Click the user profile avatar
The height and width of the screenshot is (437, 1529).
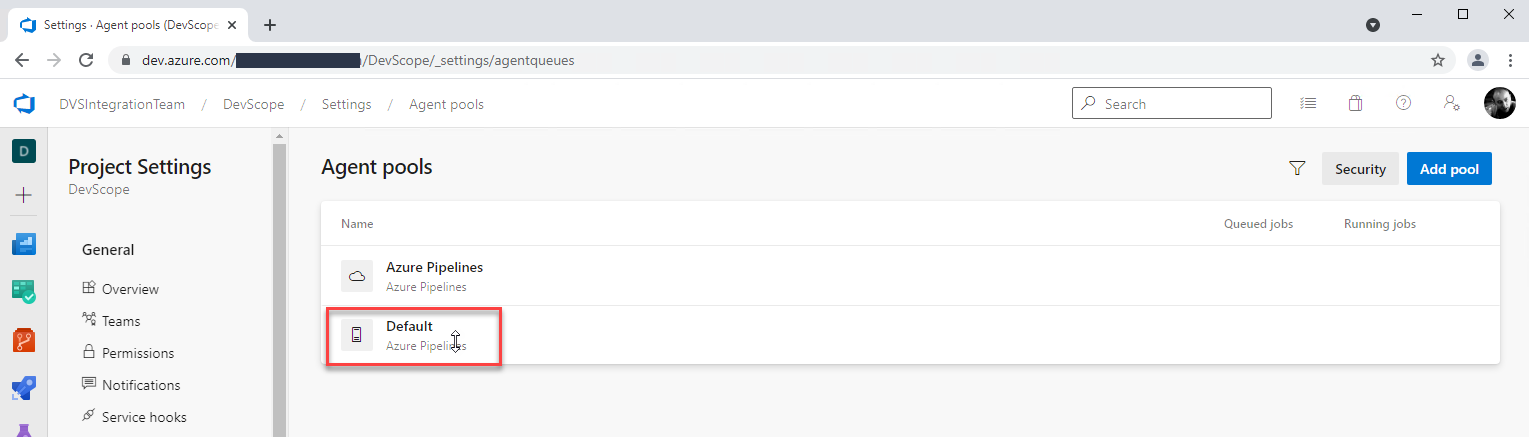click(1499, 103)
